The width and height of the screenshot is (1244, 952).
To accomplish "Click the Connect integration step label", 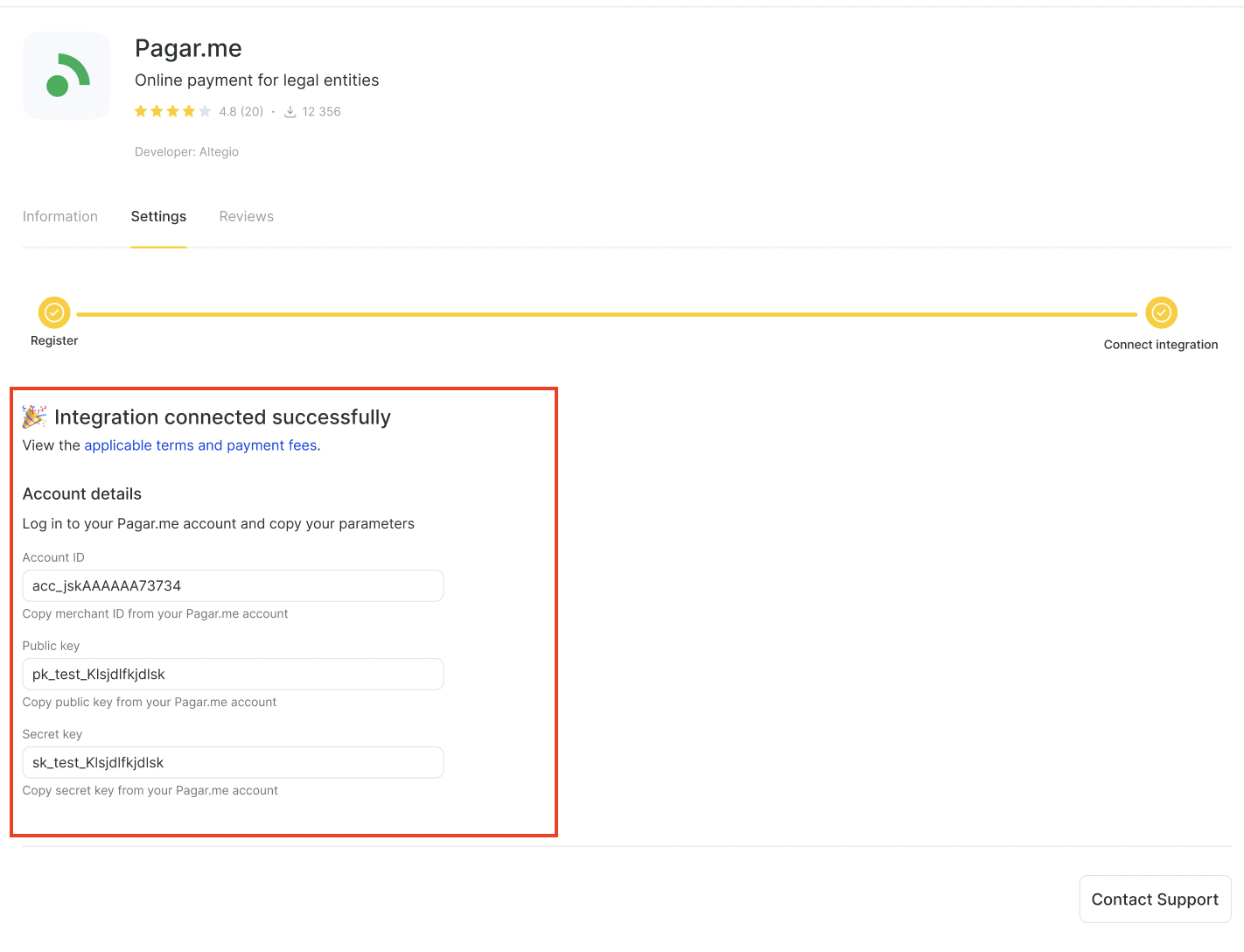I will [x=1160, y=345].
